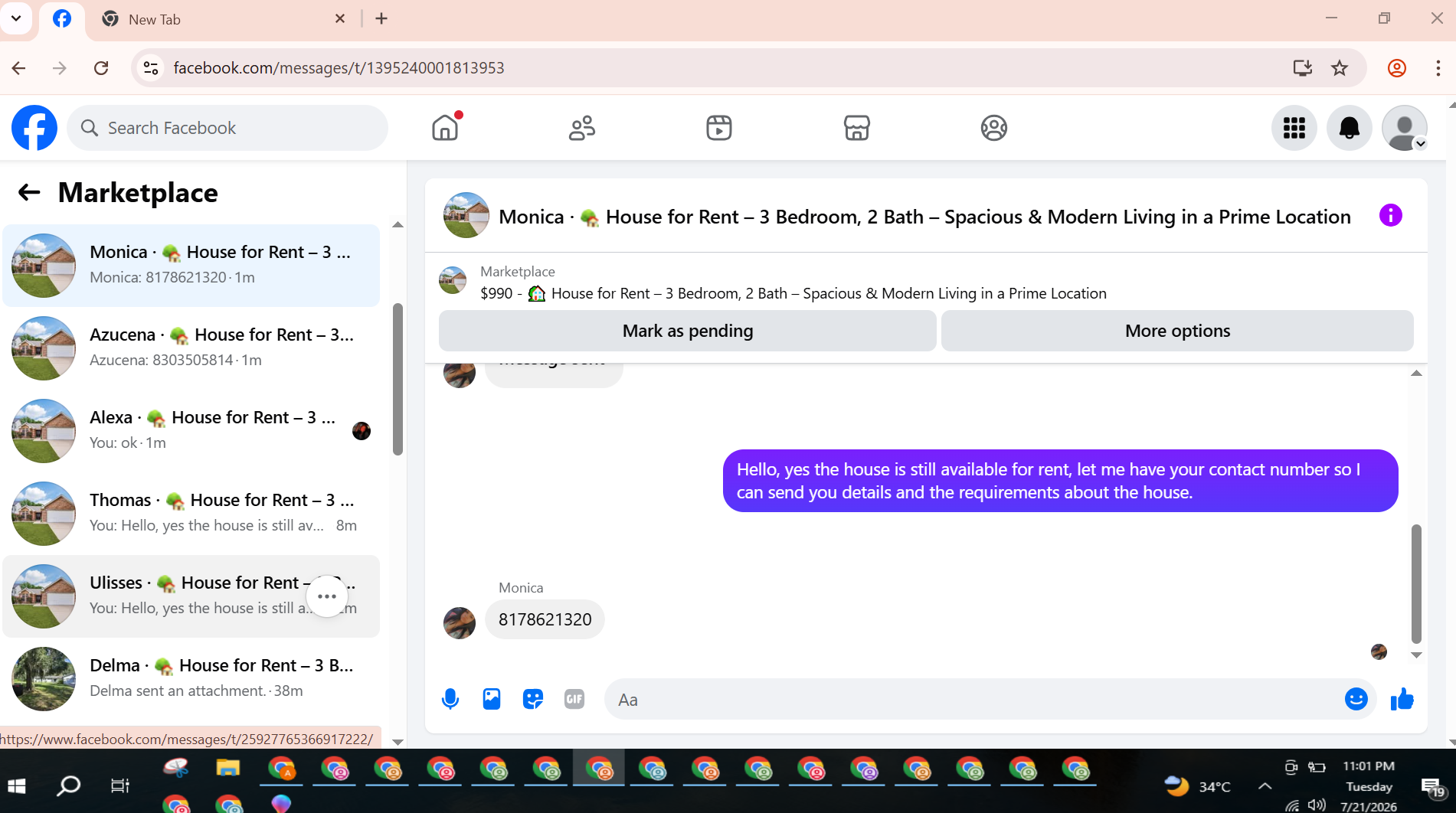Screen dimensions: 1456x813
Task: Click the address bar URL
Action: point(339,68)
